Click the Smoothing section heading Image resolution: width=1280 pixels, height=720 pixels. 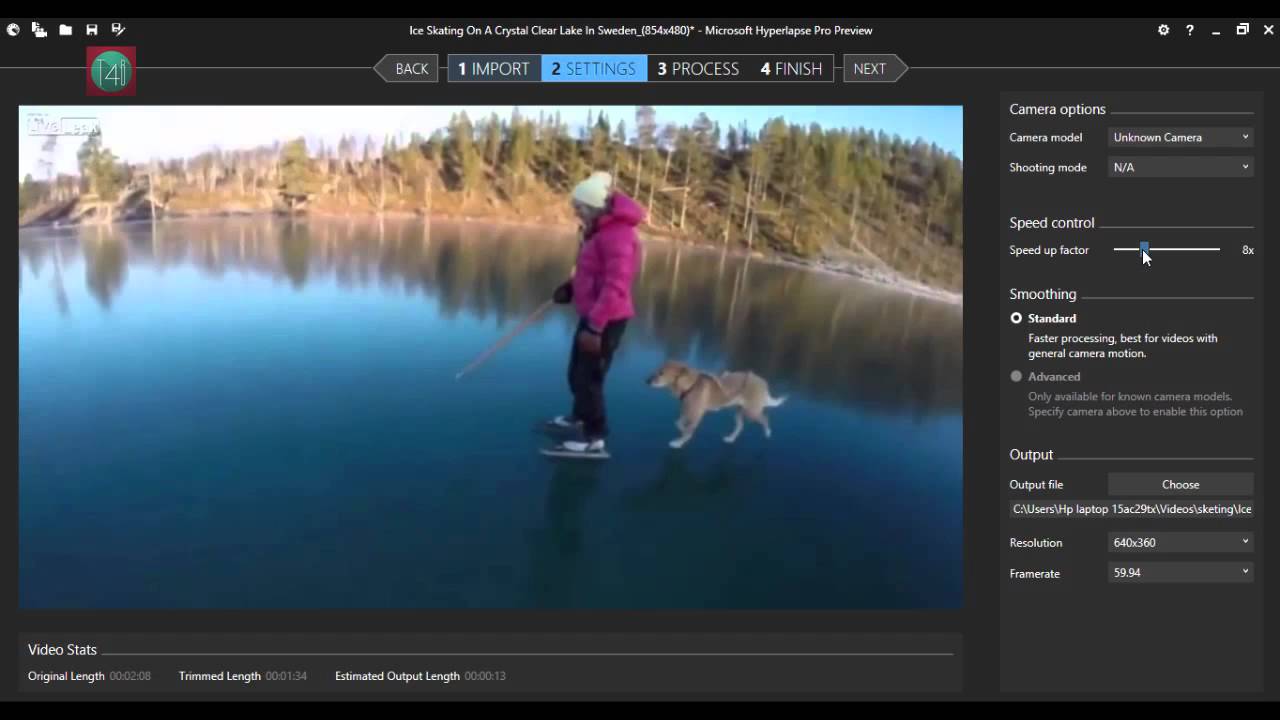(x=1043, y=294)
